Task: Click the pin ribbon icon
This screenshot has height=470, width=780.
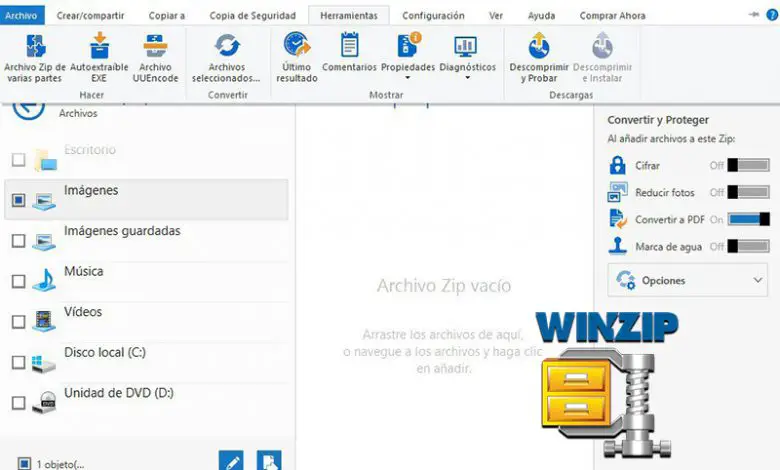Action: (753, 14)
